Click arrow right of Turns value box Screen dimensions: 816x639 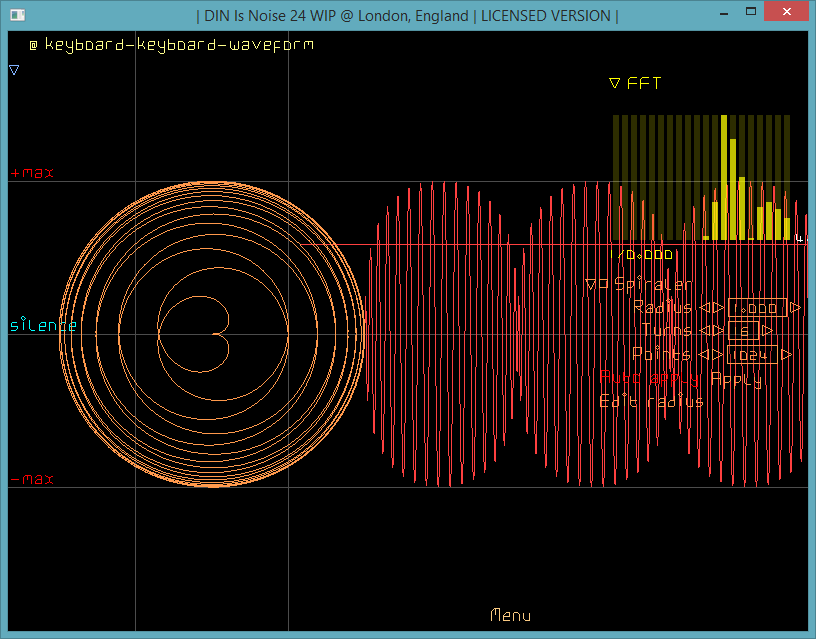pos(767,331)
